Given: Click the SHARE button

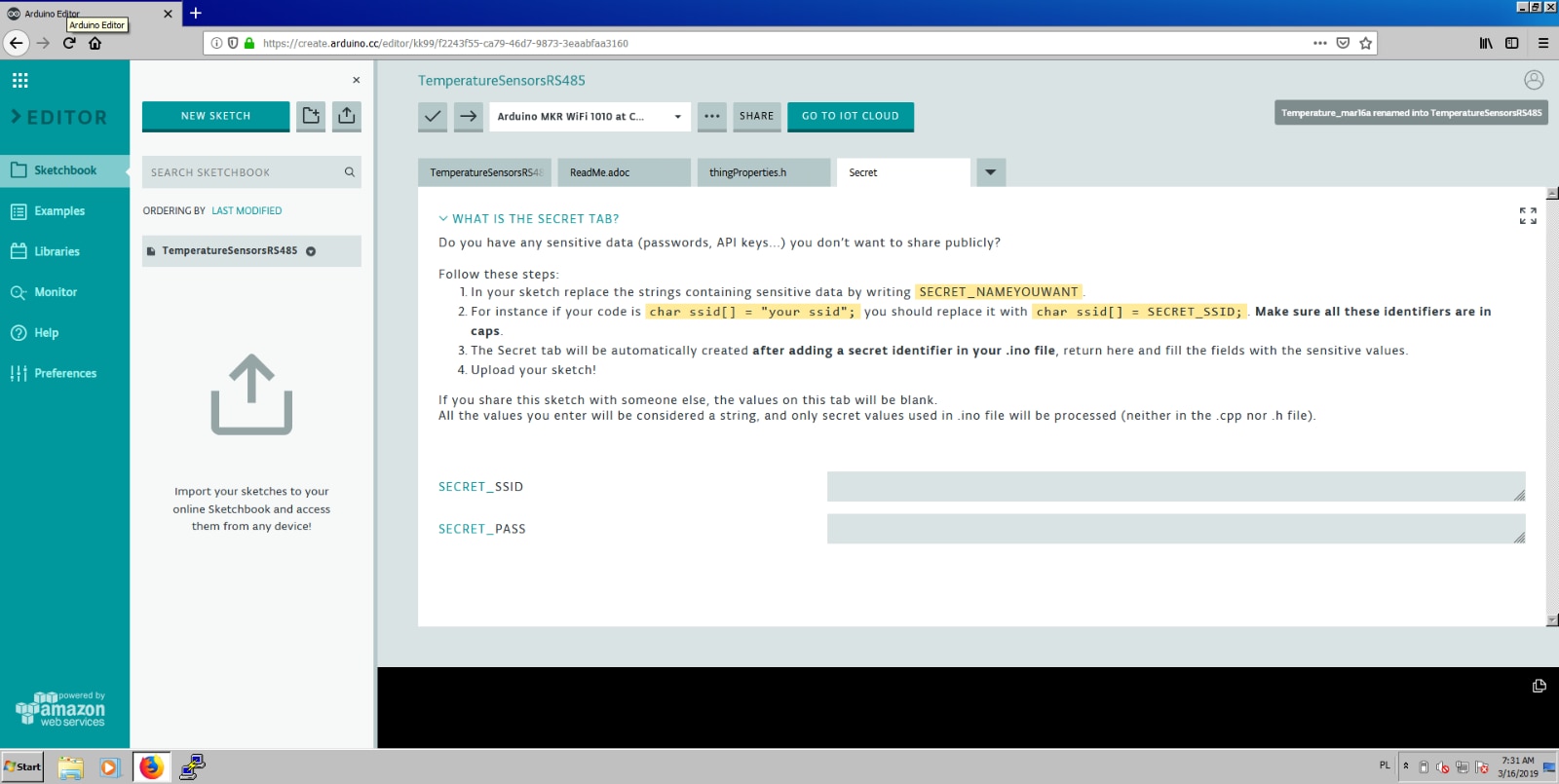Looking at the screenshot, I should [756, 116].
